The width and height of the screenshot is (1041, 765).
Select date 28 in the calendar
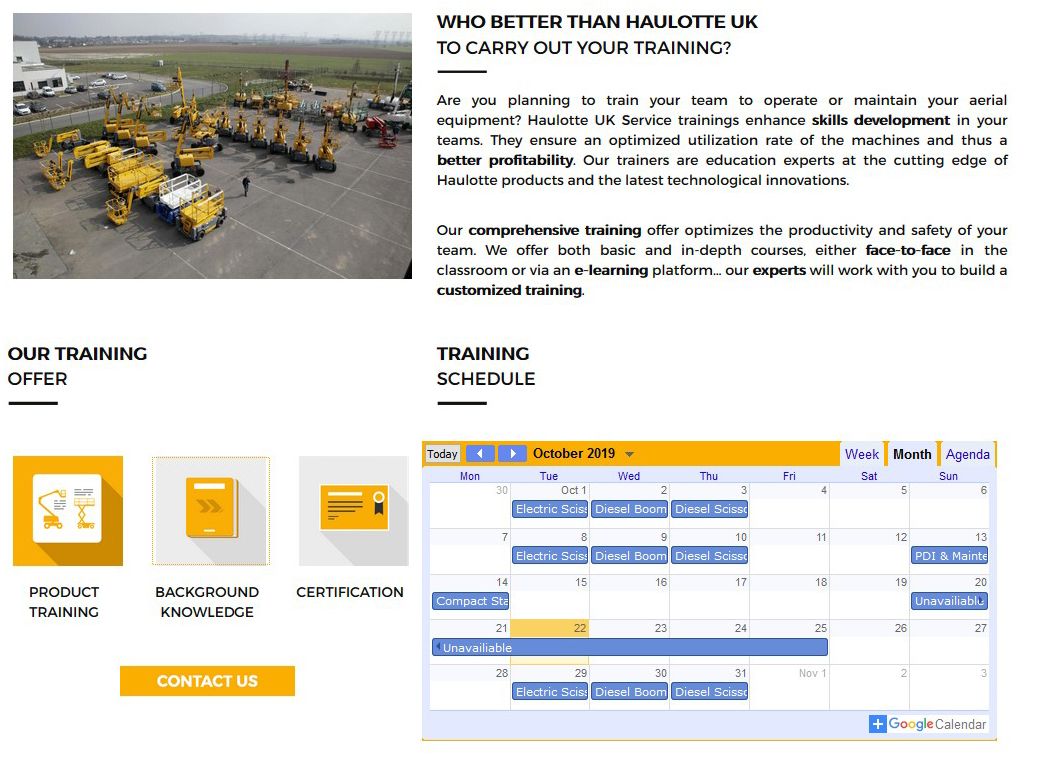pyautogui.click(x=502, y=673)
